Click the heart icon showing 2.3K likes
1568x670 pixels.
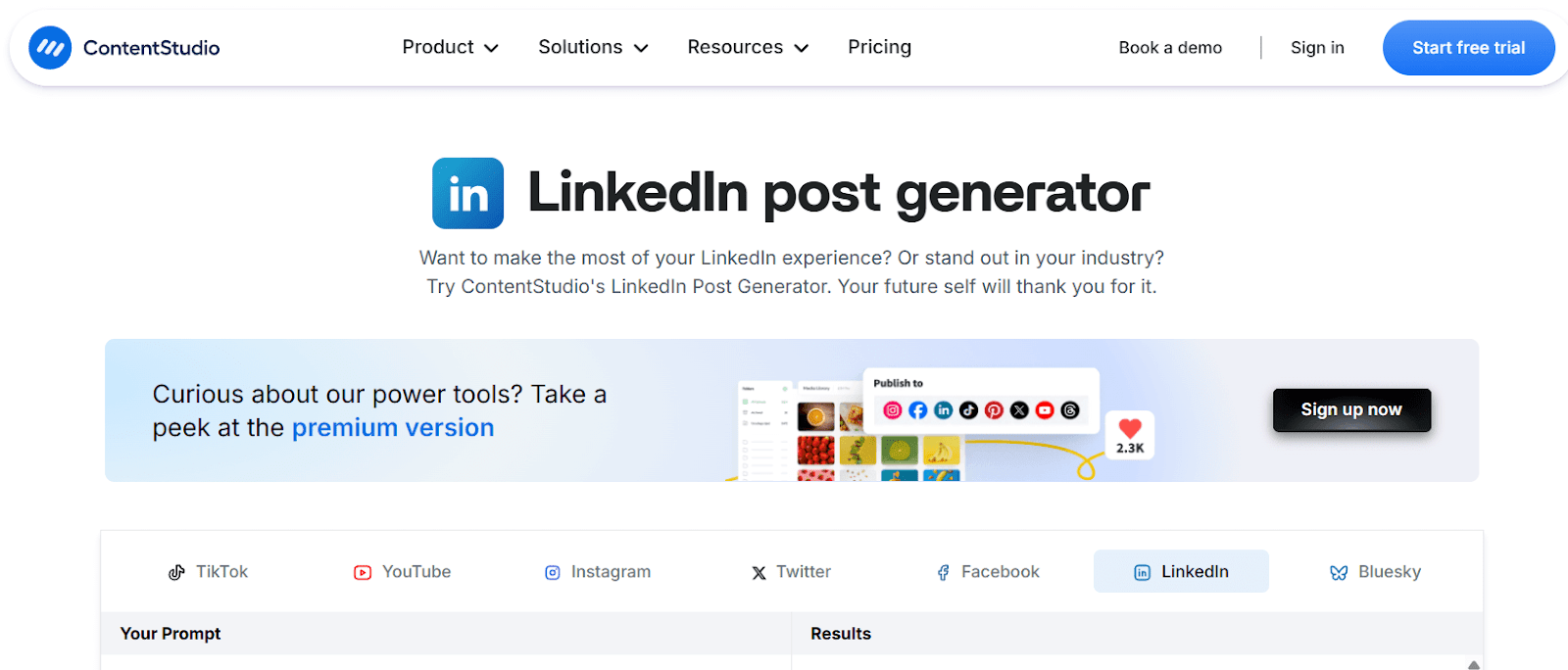[x=1130, y=433]
